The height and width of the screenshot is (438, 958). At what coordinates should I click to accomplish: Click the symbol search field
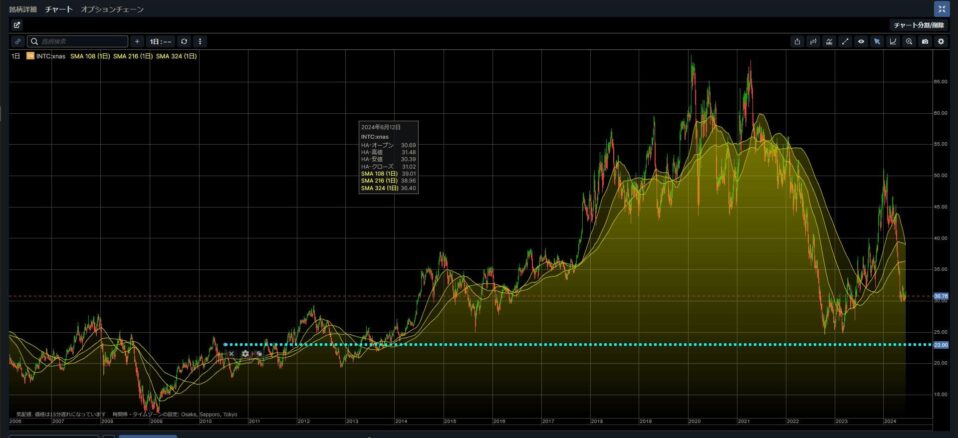click(x=78, y=42)
